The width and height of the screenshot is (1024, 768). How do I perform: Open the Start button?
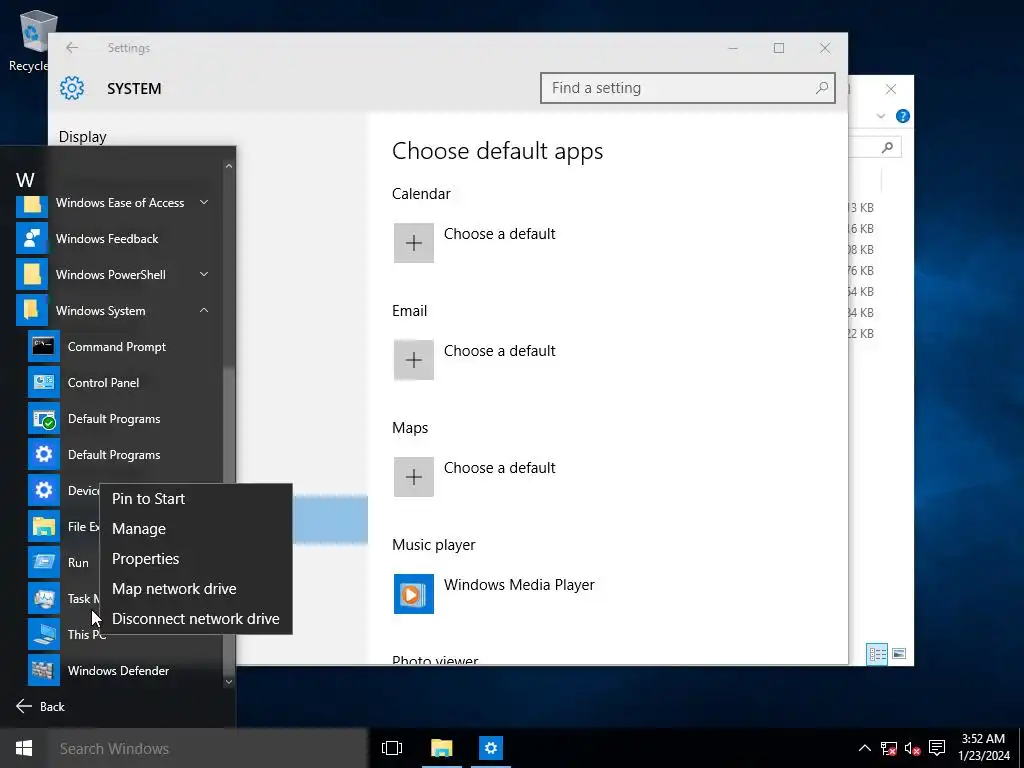pos(24,748)
